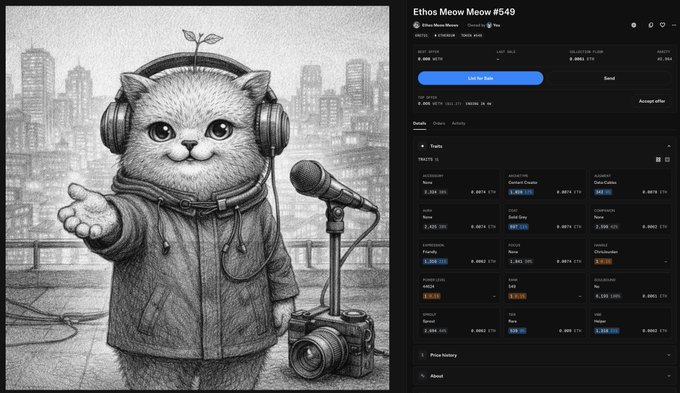Click the Rarity rank value

click(664, 59)
